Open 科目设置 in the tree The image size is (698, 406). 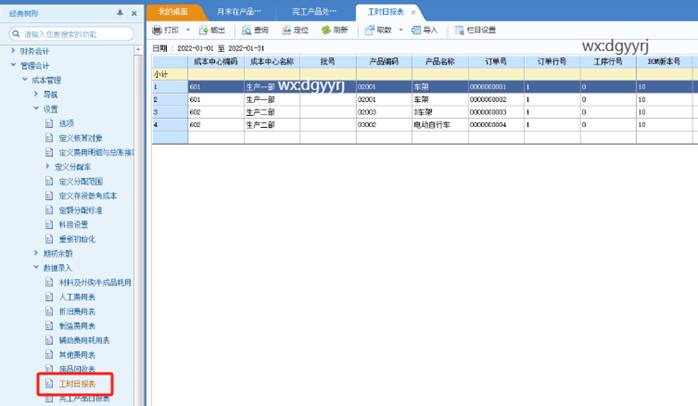point(73,224)
